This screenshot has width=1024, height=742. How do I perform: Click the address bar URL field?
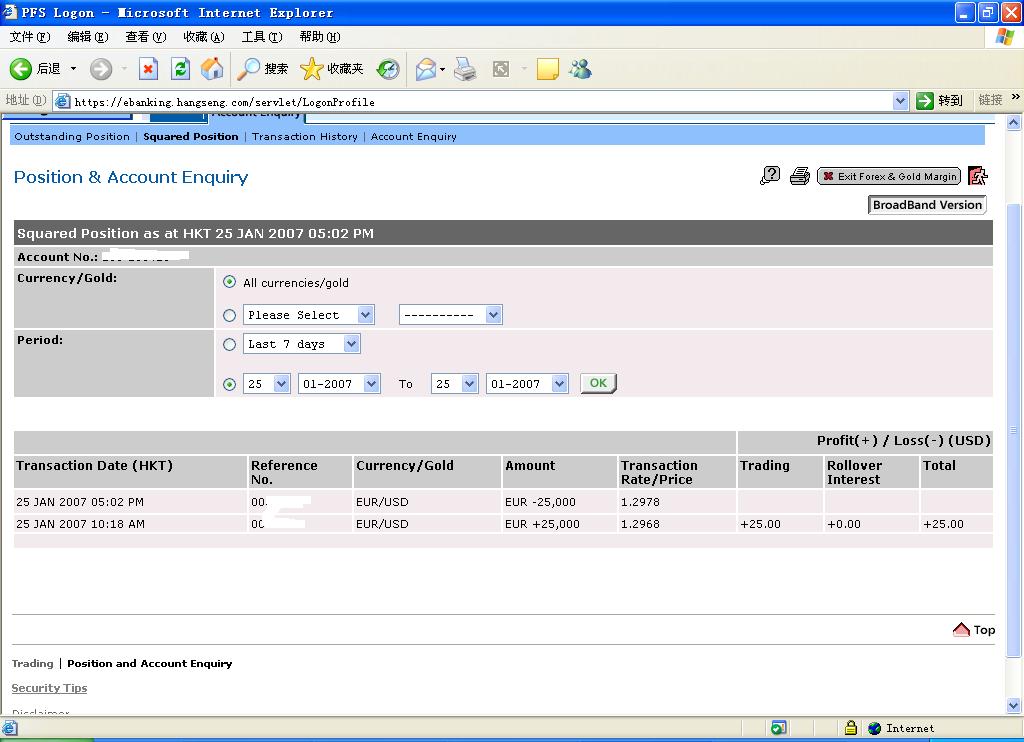(x=480, y=101)
